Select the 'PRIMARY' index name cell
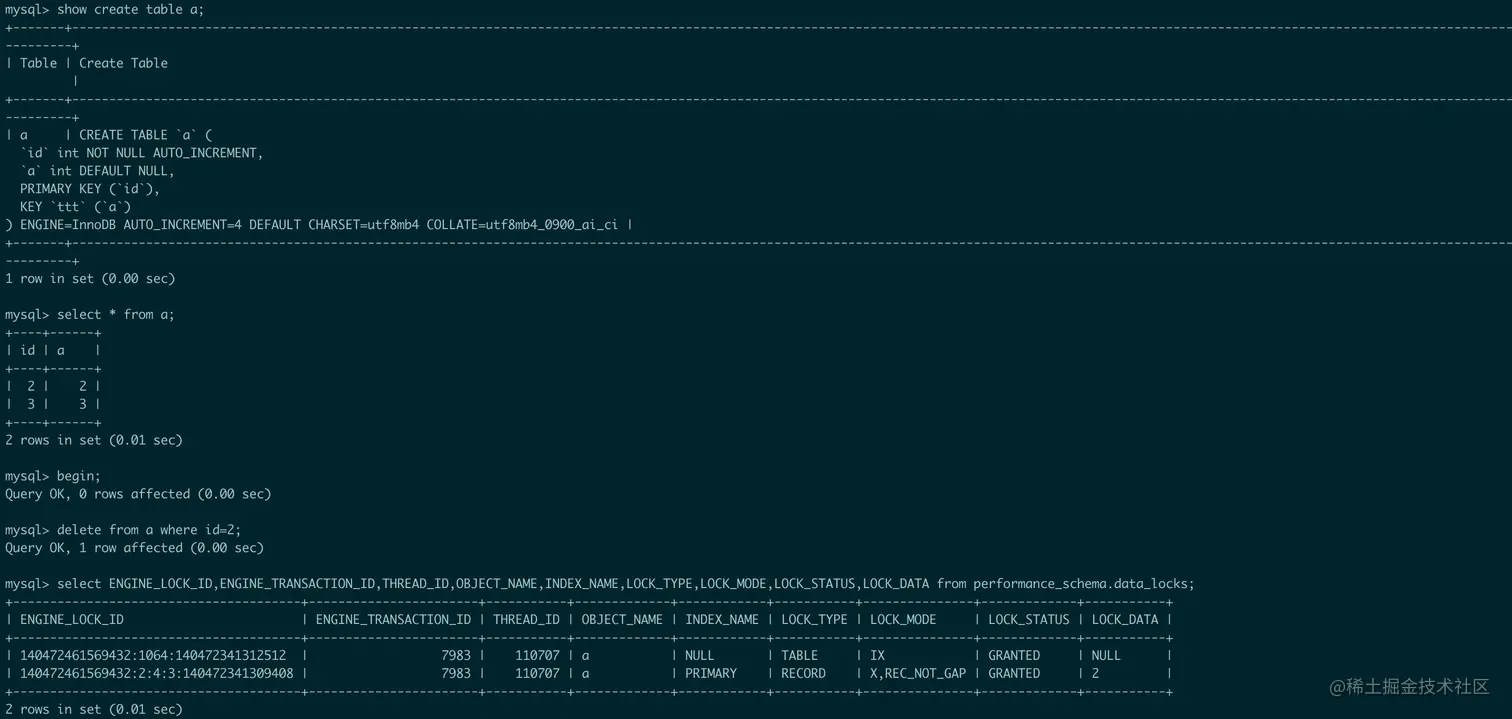Viewport: 1512px width, 719px height. coord(711,674)
